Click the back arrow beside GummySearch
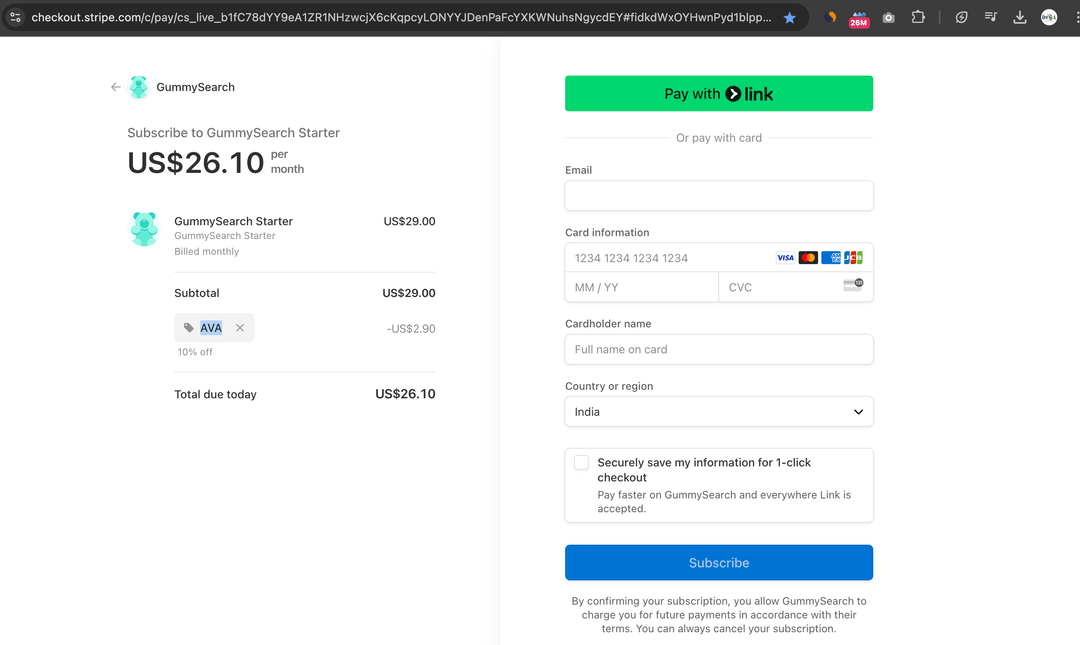The width and height of the screenshot is (1080, 645). tap(115, 87)
